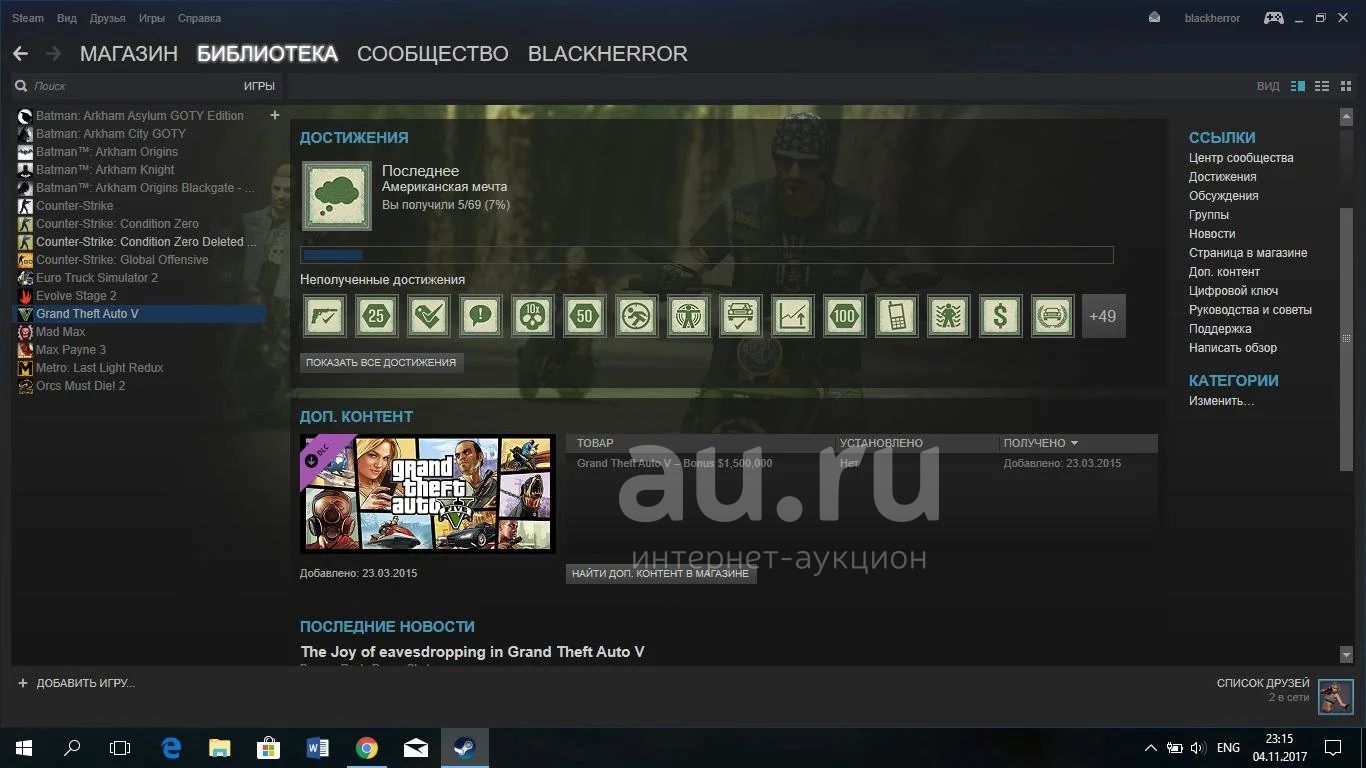Image resolution: width=1366 pixels, height=768 pixels.
Task: Click the plus icon beside Batman: Arkham Asylum
Action: click(x=275, y=115)
